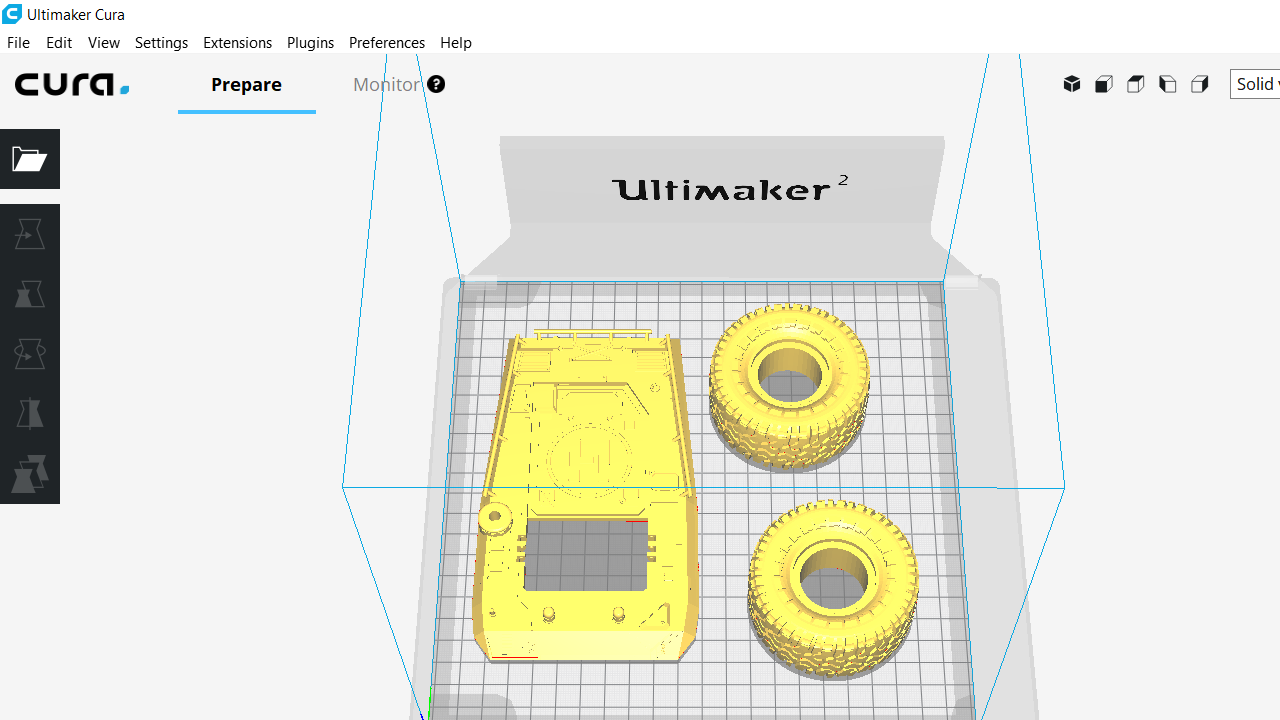The height and width of the screenshot is (720, 1280).
Task: Open the File menu
Action: click(x=18, y=43)
